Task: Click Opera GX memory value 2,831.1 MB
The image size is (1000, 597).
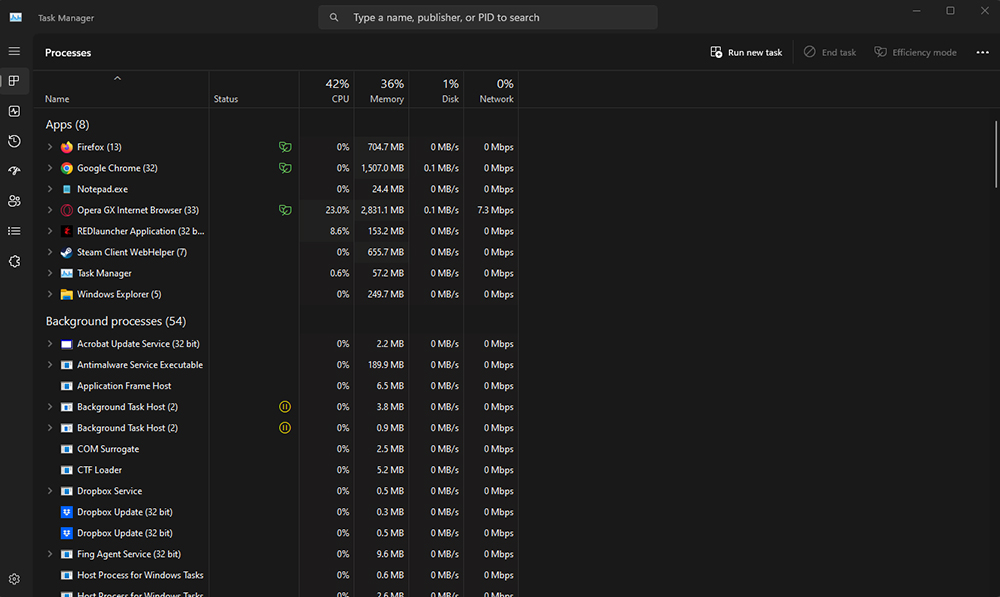Action: 382,210
